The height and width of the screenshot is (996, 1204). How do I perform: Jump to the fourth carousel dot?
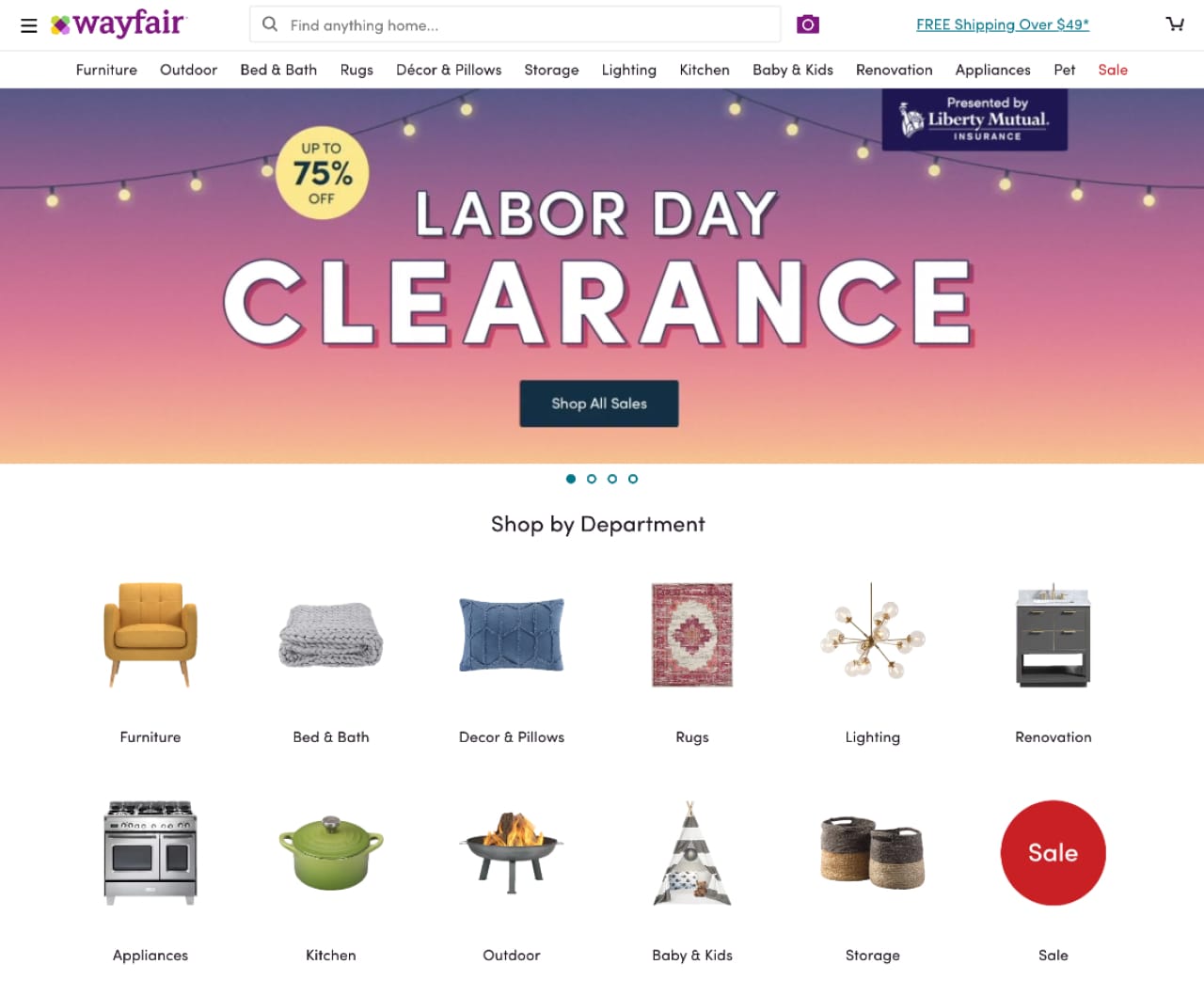click(x=633, y=479)
